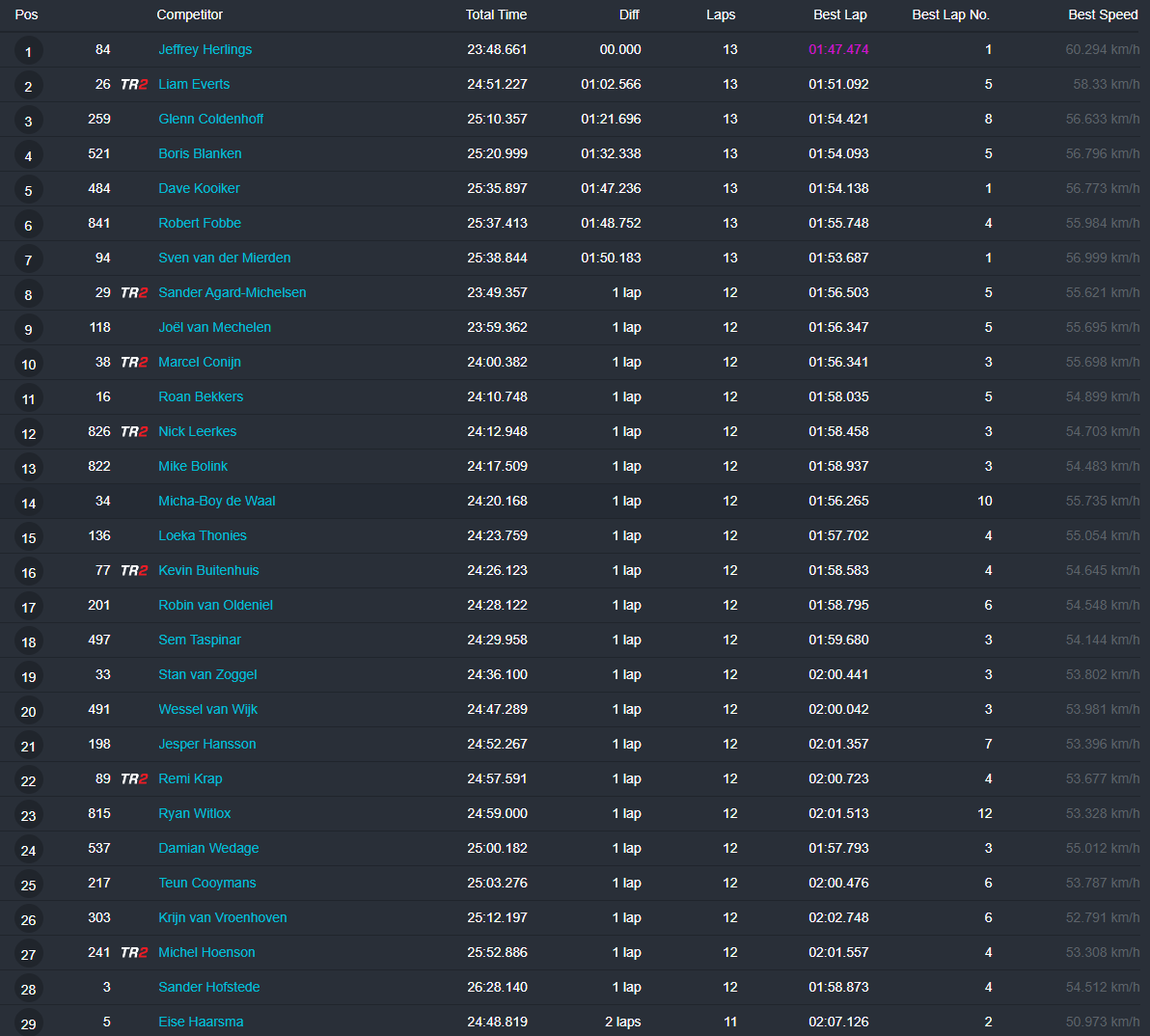Click the TR2 icon beside Remi Krap
This screenshot has width=1150, height=1036.
[134, 778]
